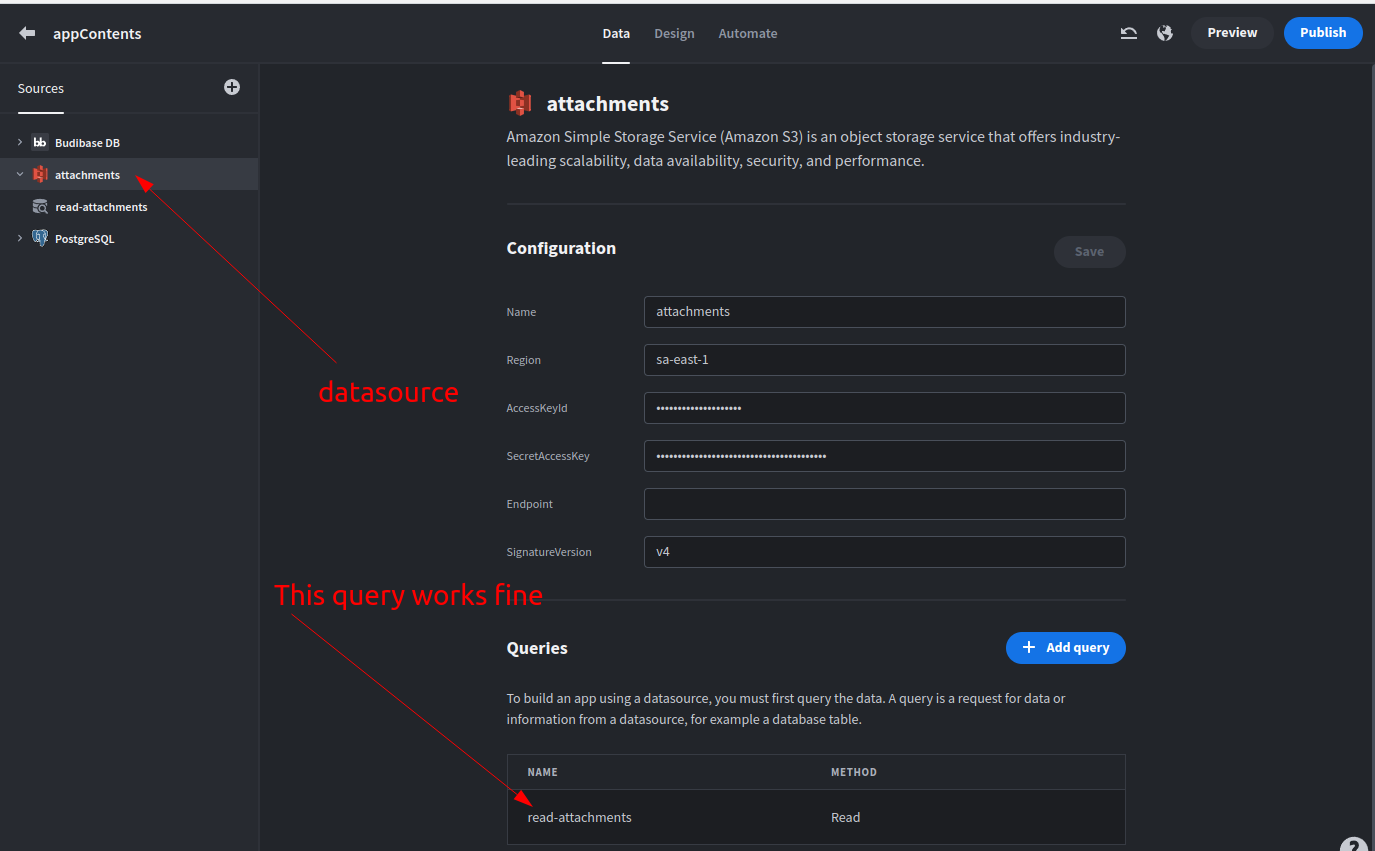The width and height of the screenshot is (1375, 851).
Task: Click the Budibase DB database icon
Action: (x=39, y=142)
